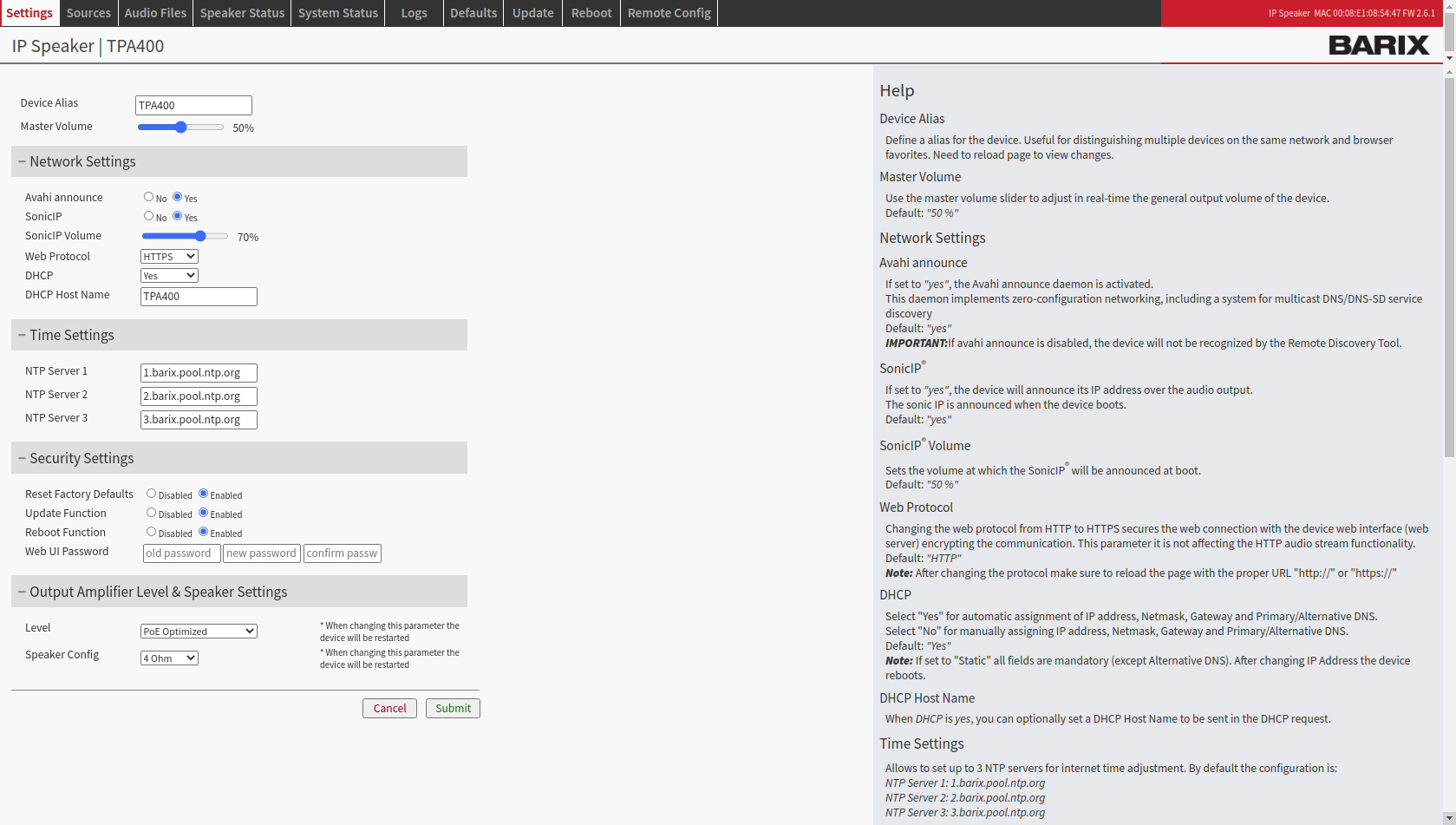The height and width of the screenshot is (825, 1456).
Task: Open the DHCP dropdown
Action: pos(169,276)
